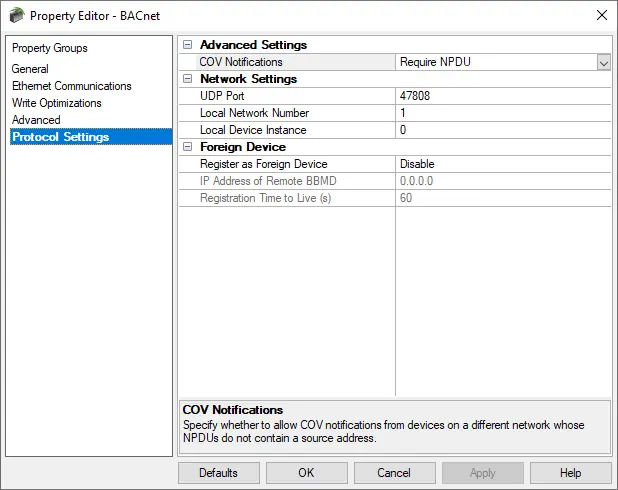The width and height of the screenshot is (618, 490).
Task: Click the Cancel button
Action: click(x=395, y=473)
